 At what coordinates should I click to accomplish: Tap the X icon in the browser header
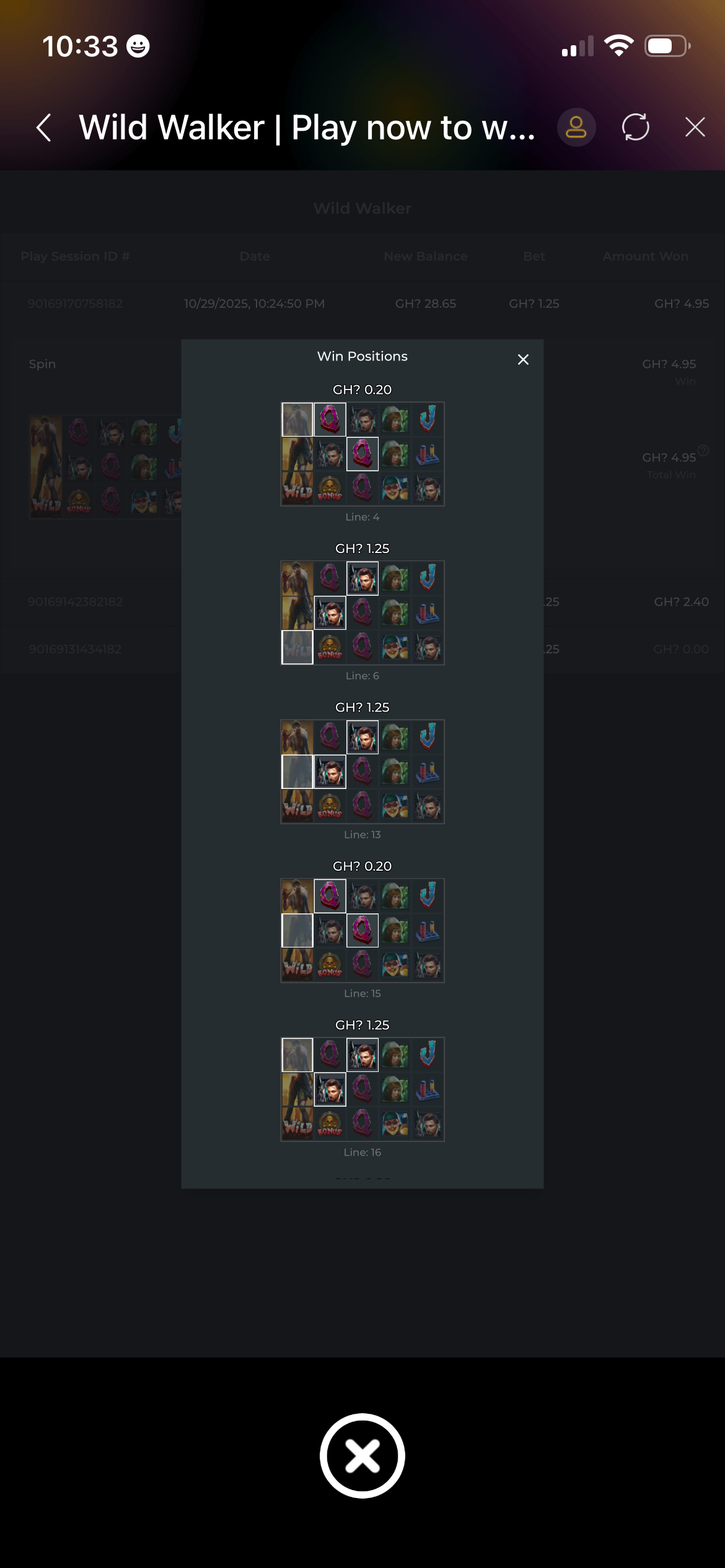pyautogui.click(x=695, y=128)
